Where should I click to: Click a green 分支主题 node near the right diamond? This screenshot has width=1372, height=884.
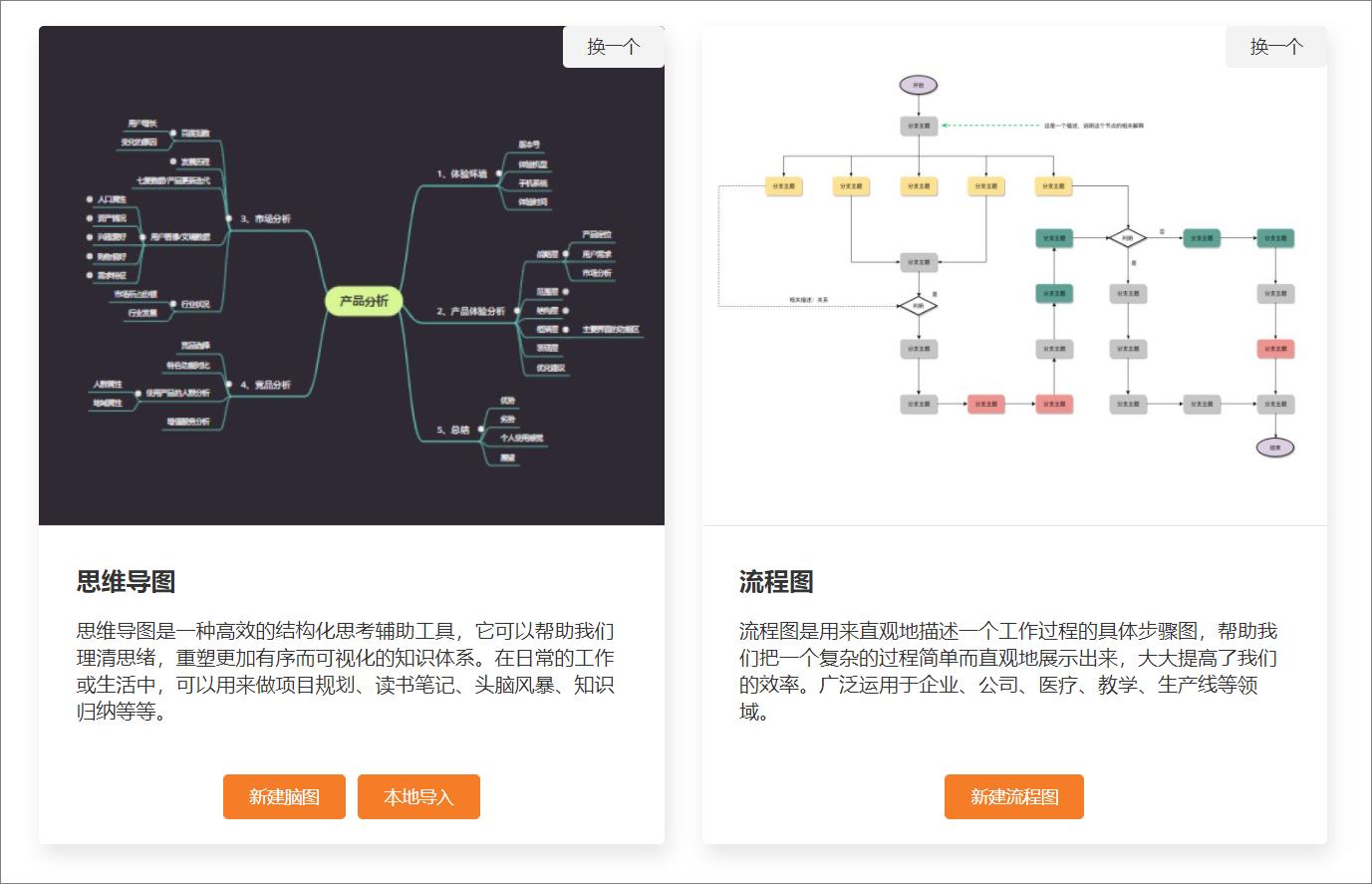1202,238
